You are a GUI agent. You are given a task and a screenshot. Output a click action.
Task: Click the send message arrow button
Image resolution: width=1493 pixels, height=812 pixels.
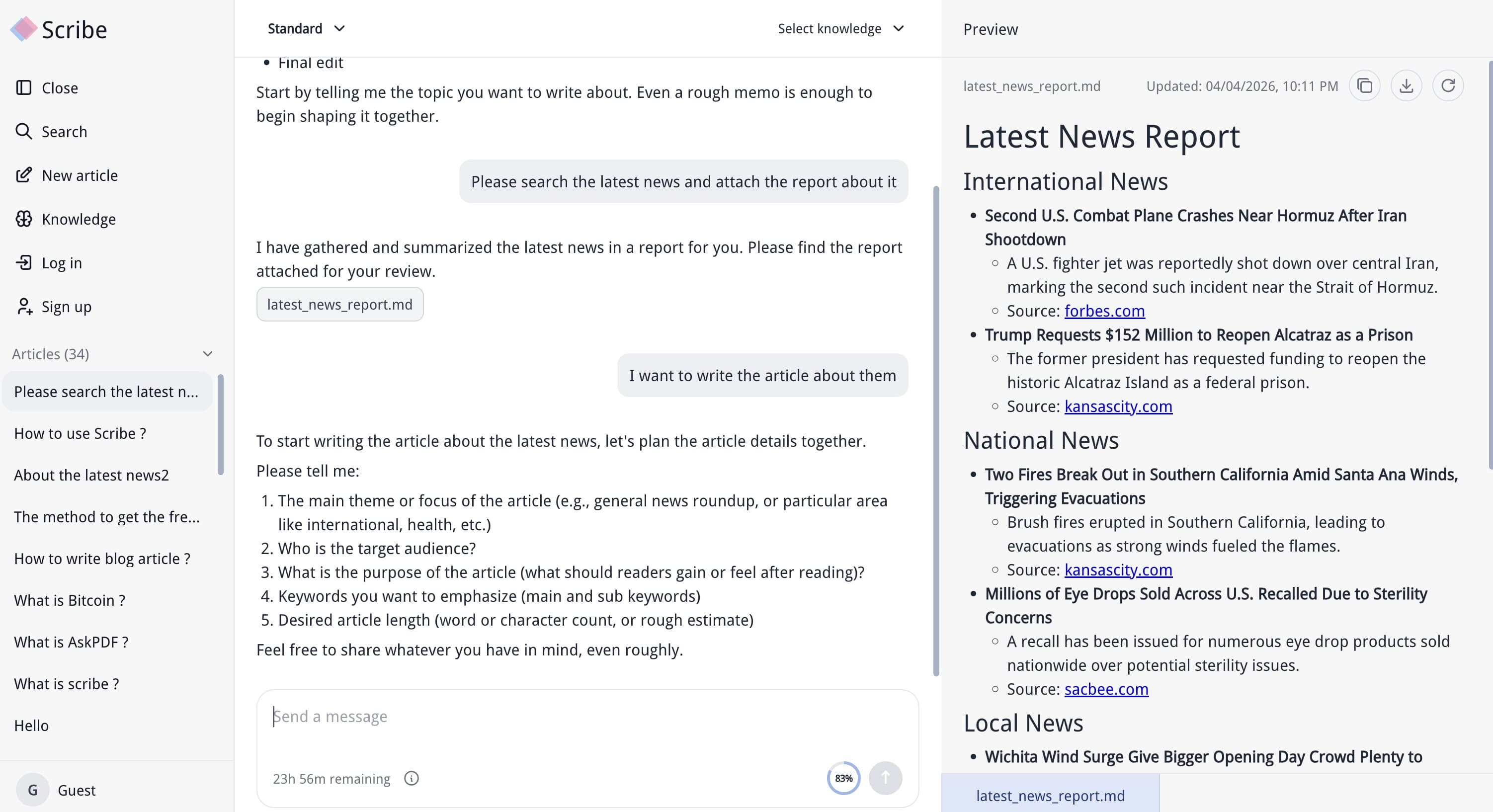point(885,778)
